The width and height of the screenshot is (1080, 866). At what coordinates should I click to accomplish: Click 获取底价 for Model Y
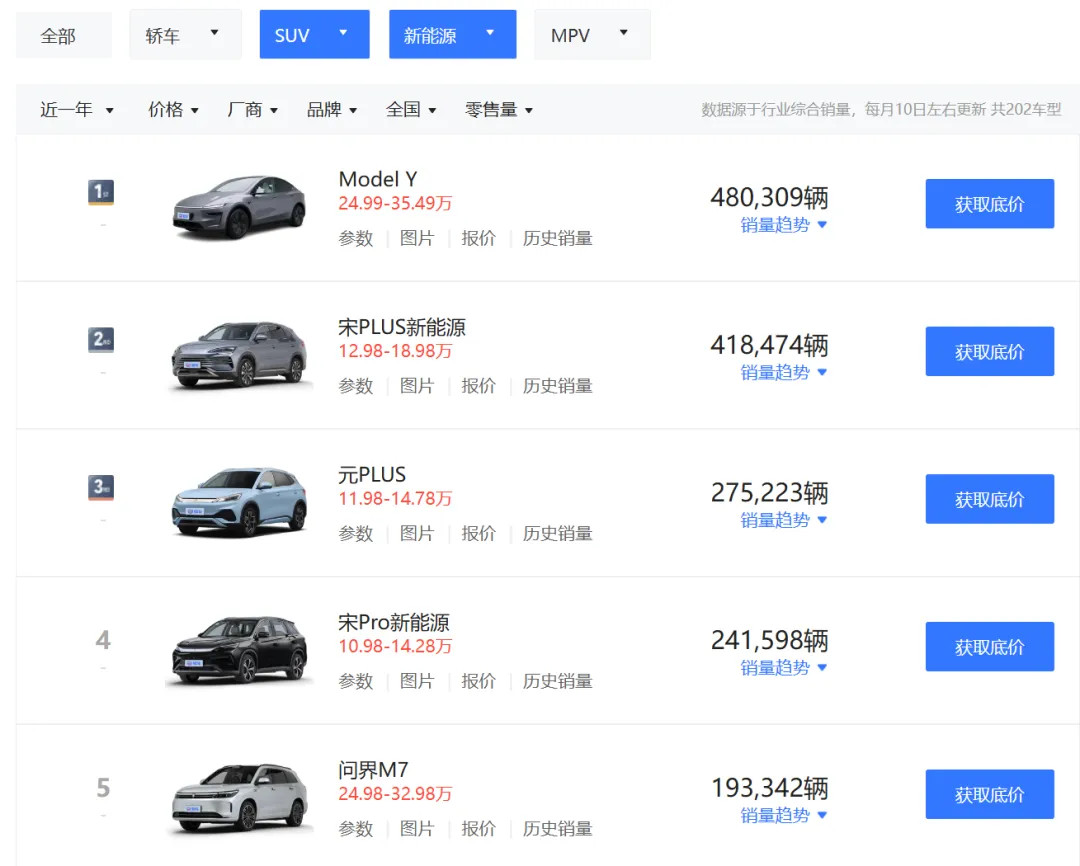coord(990,204)
